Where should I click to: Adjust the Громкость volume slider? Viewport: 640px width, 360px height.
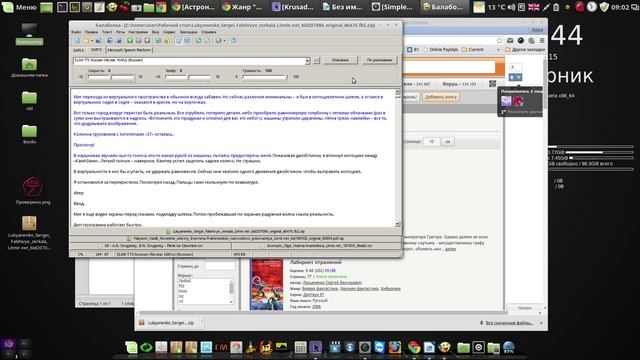(265, 77)
